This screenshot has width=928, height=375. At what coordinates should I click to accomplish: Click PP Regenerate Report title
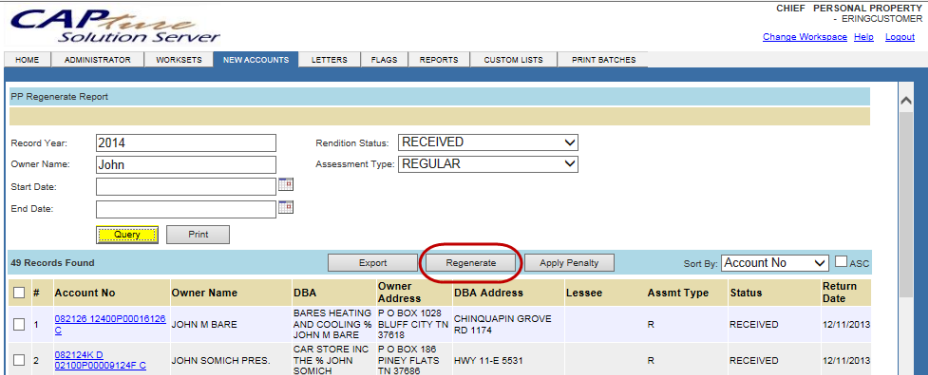point(59,96)
